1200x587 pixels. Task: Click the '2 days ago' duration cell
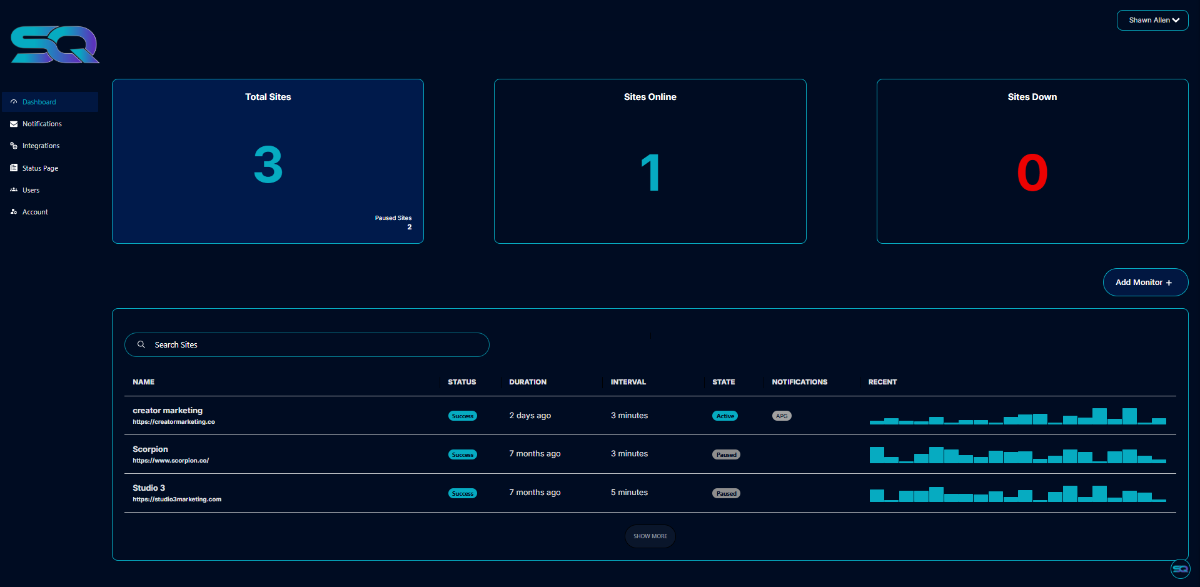(x=530, y=415)
